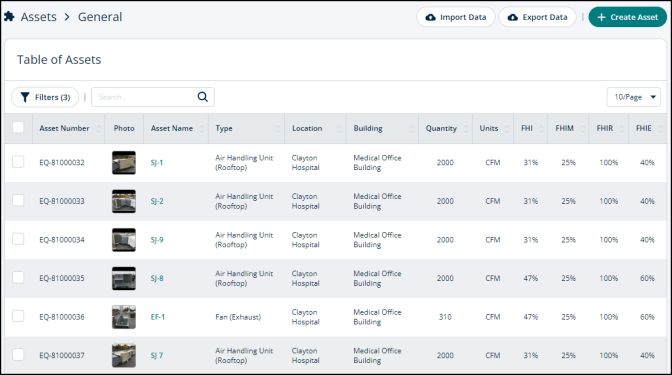Click the Import Data button

point(456,17)
